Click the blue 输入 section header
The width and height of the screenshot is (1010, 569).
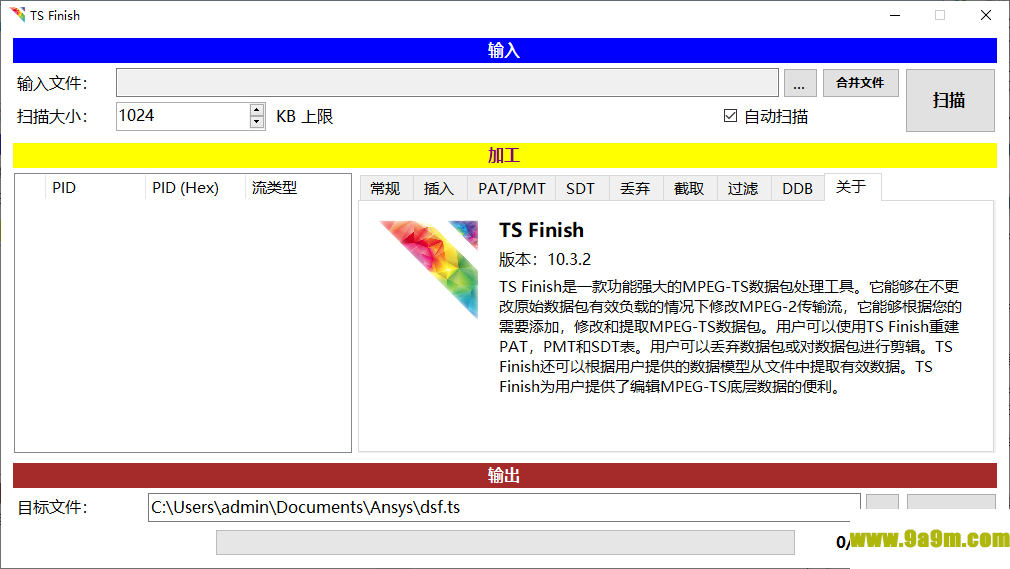point(505,50)
